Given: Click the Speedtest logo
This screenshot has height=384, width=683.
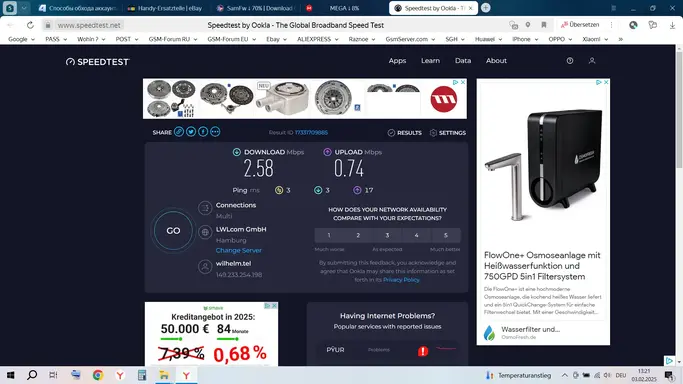Looking at the screenshot, I should [x=98, y=62].
